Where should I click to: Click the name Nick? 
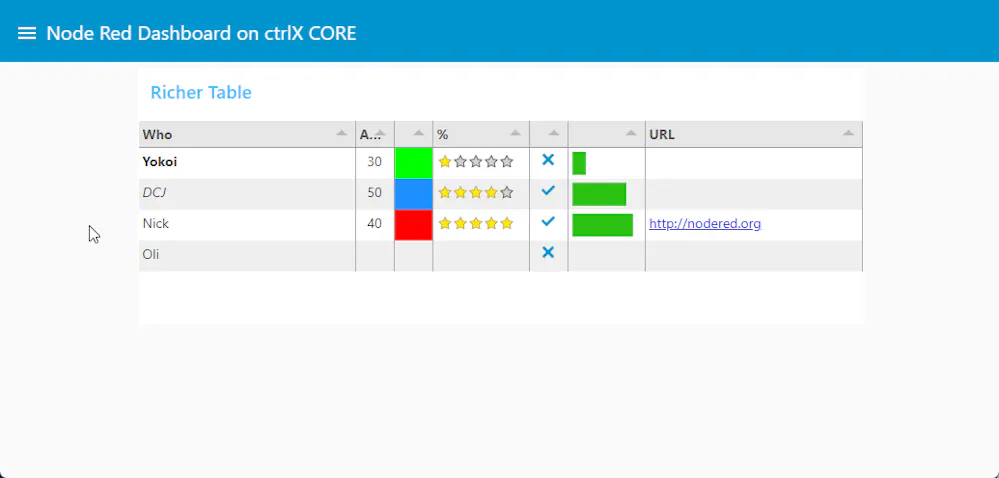coord(155,224)
